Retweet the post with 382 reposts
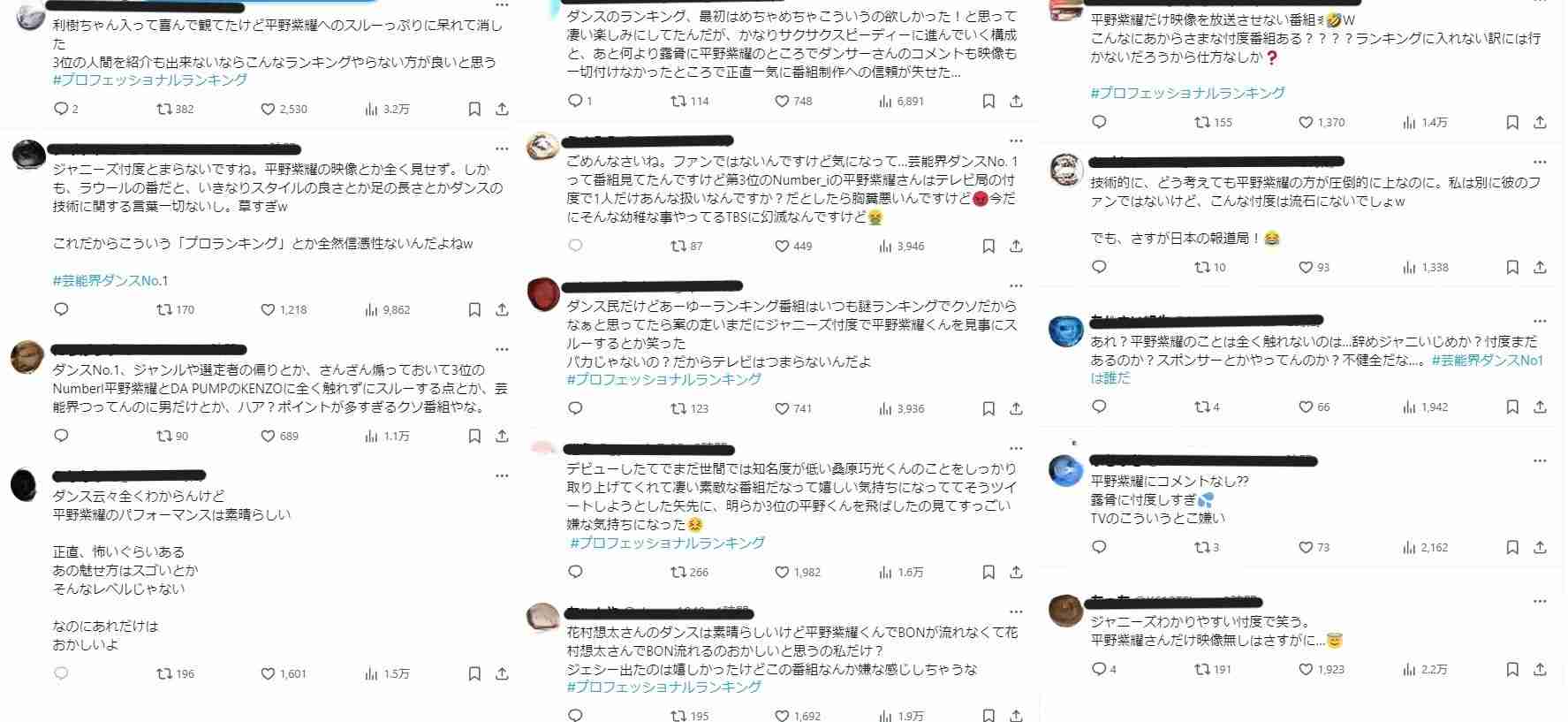Viewport: 1568px width, 722px height. pos(175,110)
